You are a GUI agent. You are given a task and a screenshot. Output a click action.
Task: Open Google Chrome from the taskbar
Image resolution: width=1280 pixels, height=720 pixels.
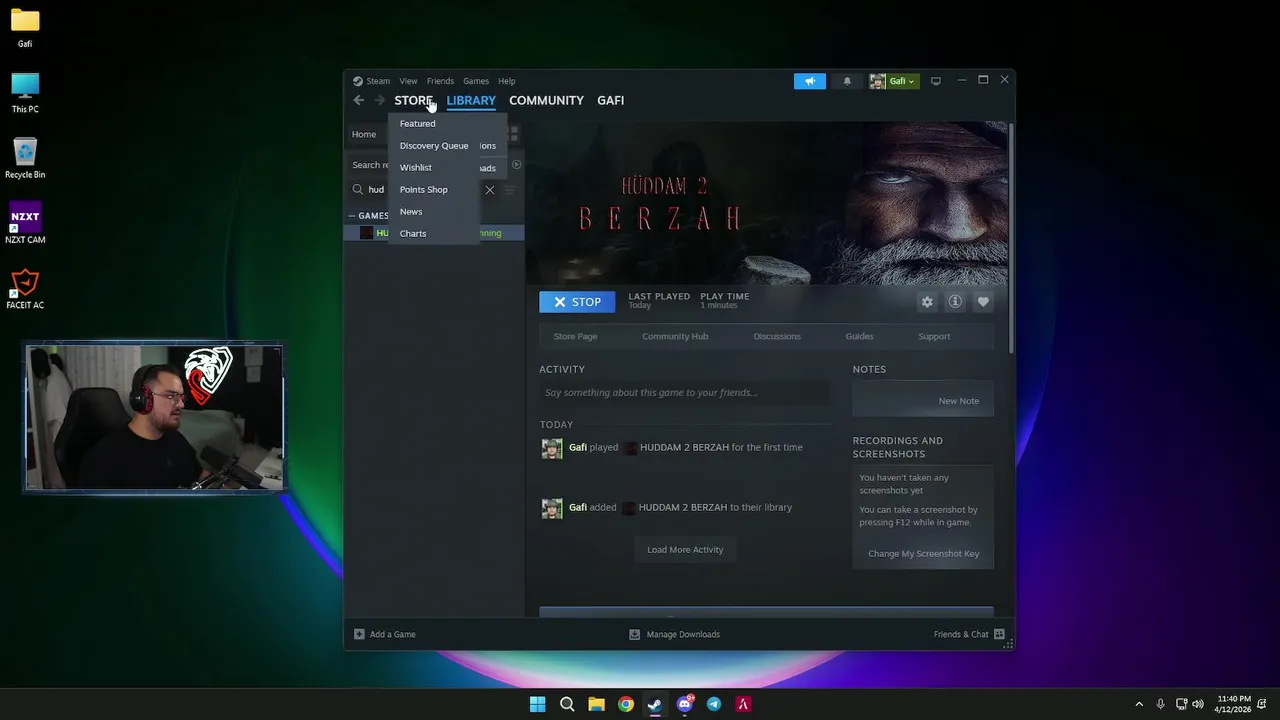click(626, 704)
